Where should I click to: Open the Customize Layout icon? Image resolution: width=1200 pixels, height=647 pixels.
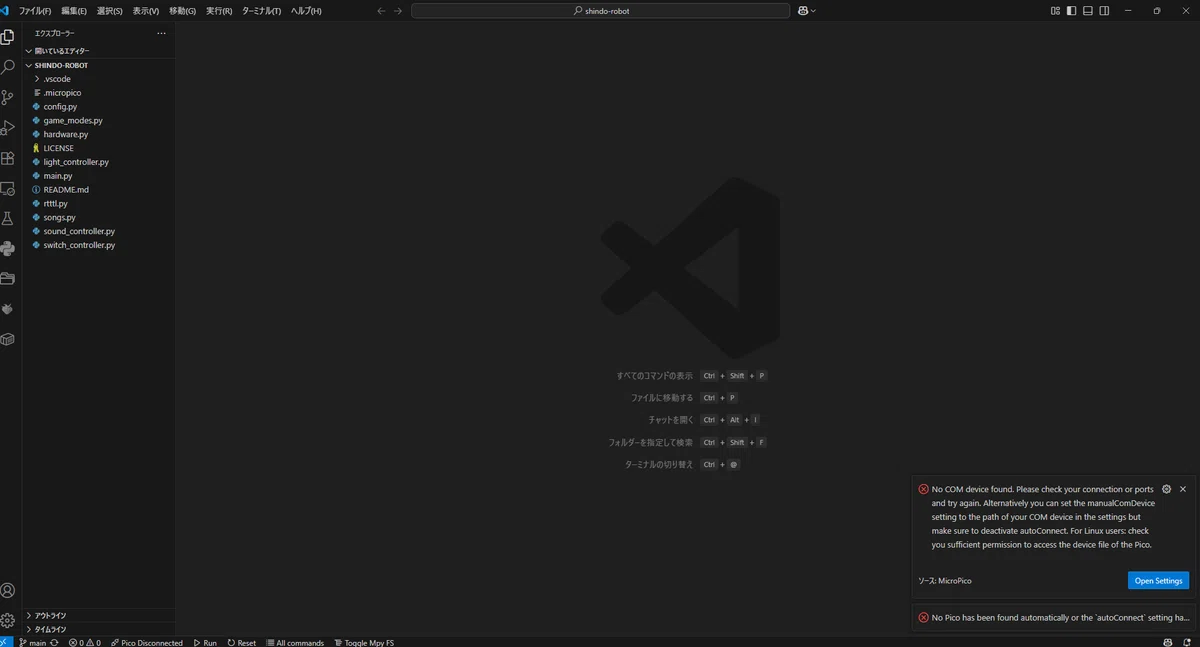(1055, 11)
